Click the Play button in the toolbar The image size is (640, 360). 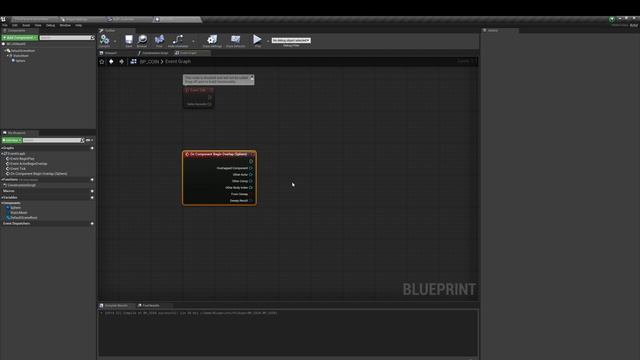(257, 39)
